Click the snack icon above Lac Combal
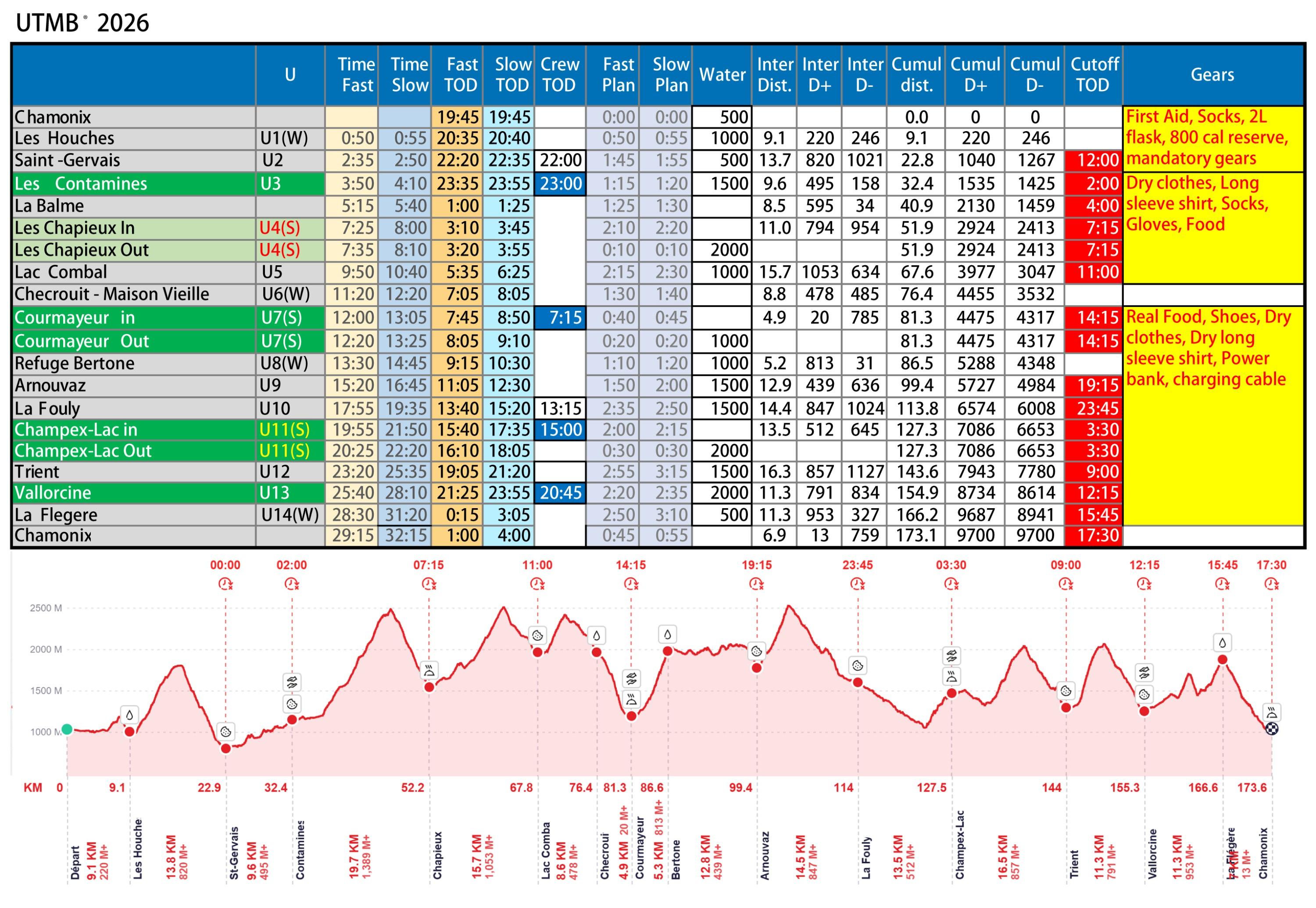Image resolution: width=1316 pixels, height=908 pixels. pos(537,635)
